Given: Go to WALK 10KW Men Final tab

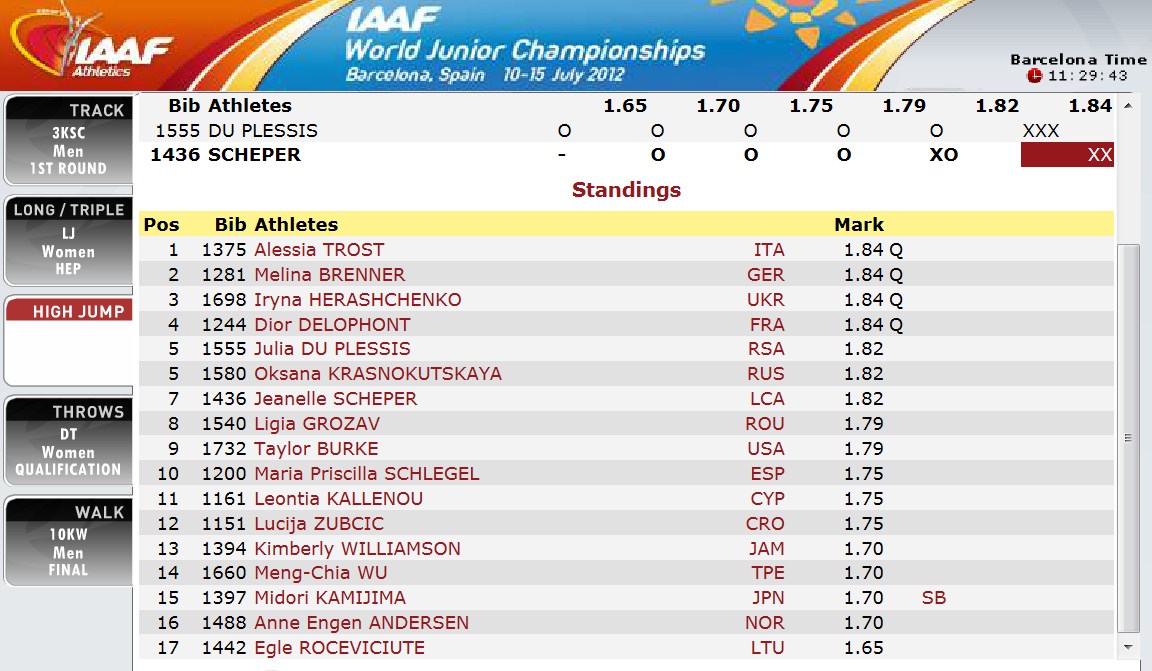Looking at the screenshot, I should (x=68, y=541).
